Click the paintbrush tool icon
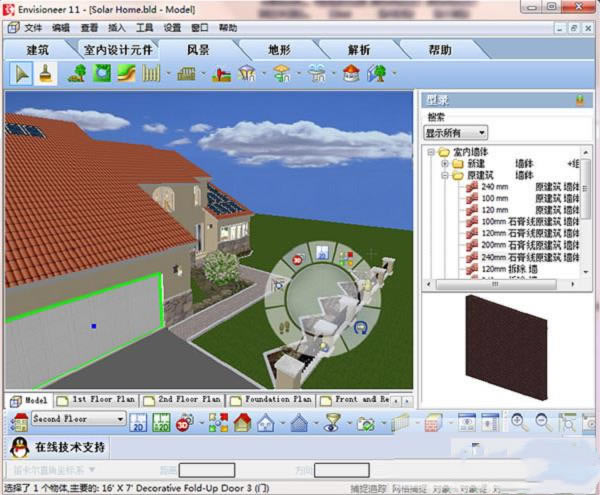Screen dimensions: 600x495 click(45, 72)
